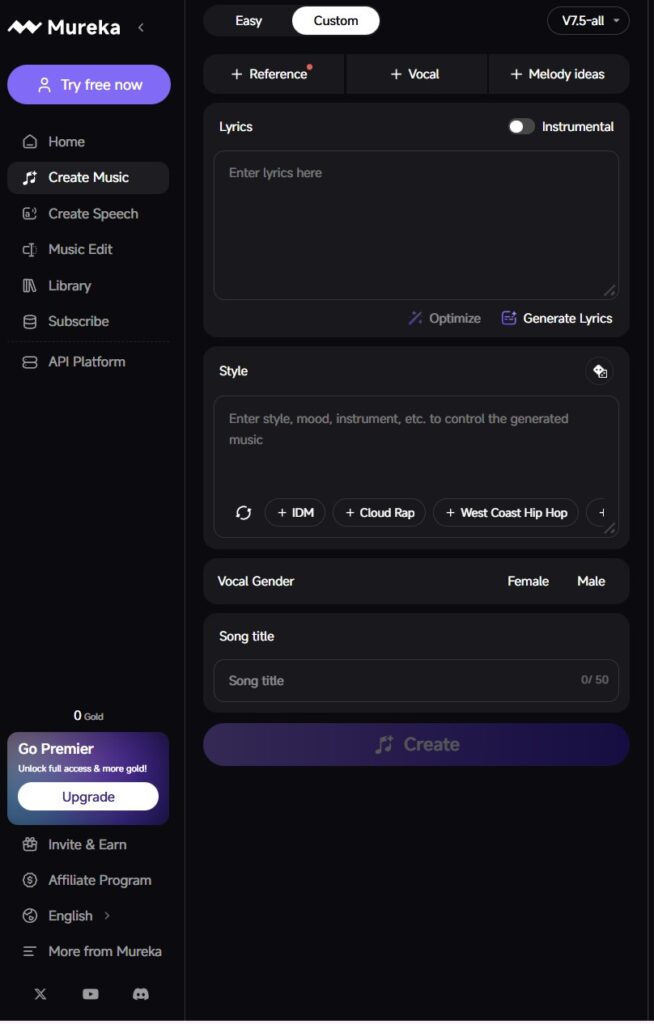
Task: Select Female vocal gender
Action: pos(528,581)
